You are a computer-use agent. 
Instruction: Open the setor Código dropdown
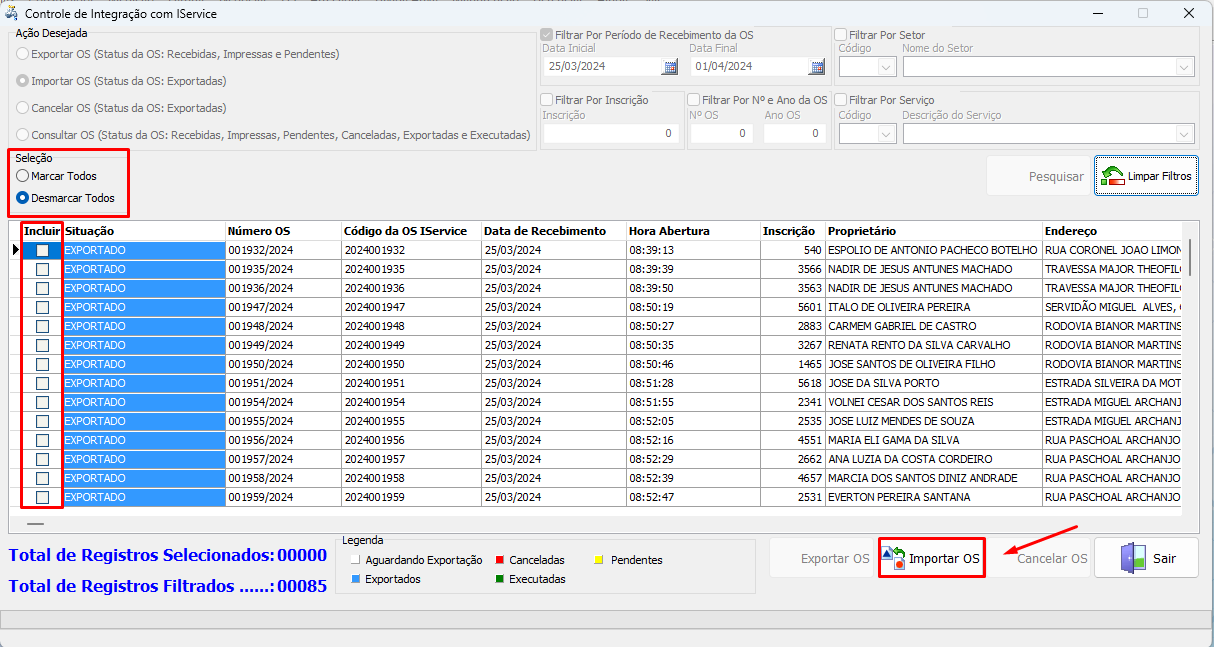886,67
